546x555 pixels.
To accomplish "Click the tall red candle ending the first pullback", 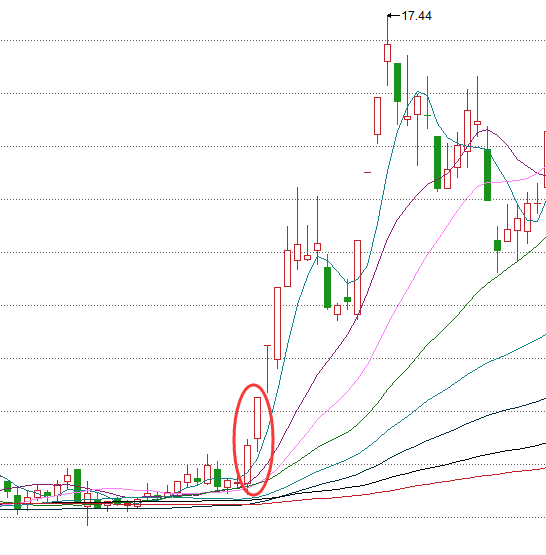I will click(357, 278).
